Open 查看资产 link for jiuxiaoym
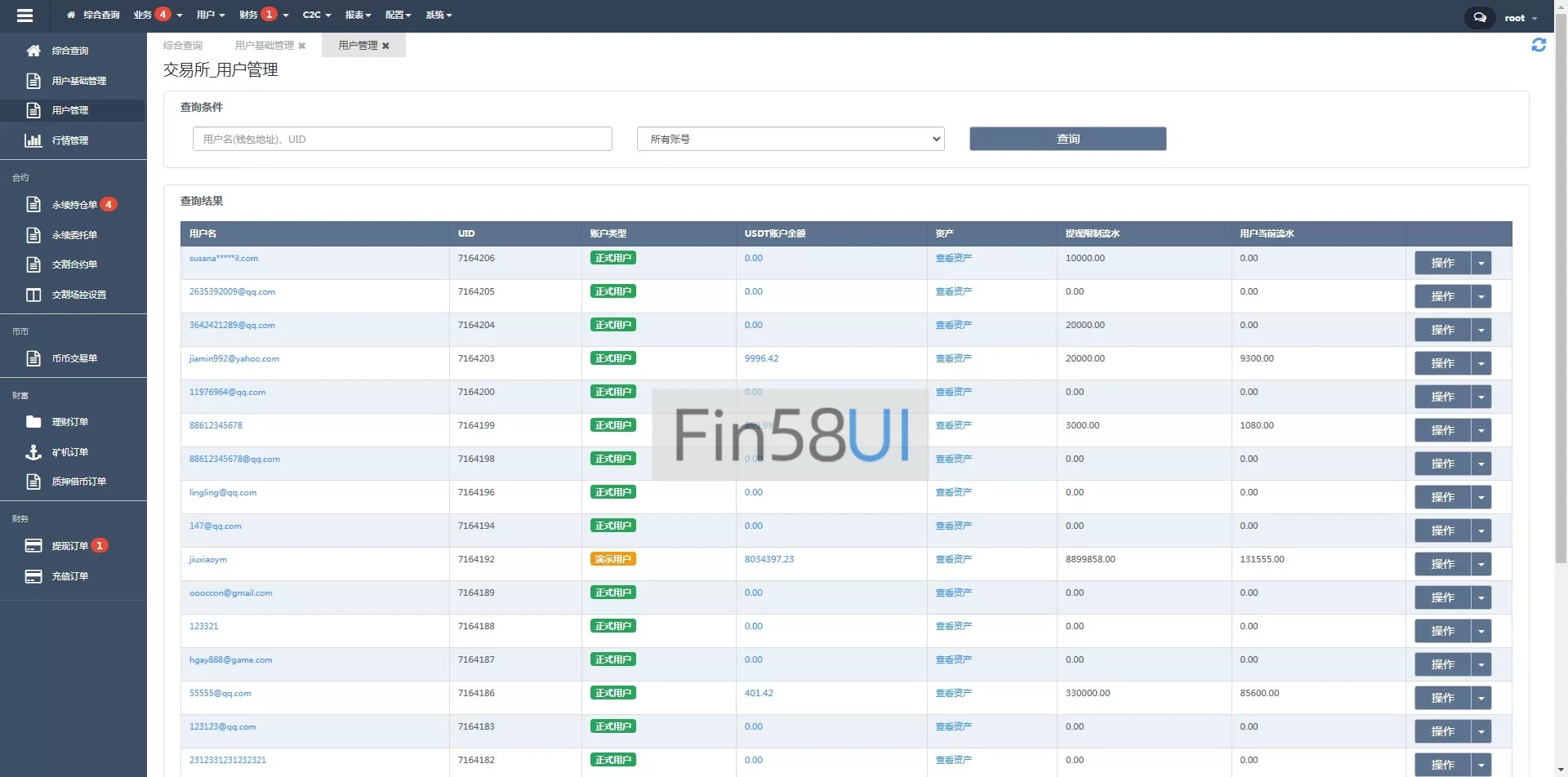 [953, 560]
